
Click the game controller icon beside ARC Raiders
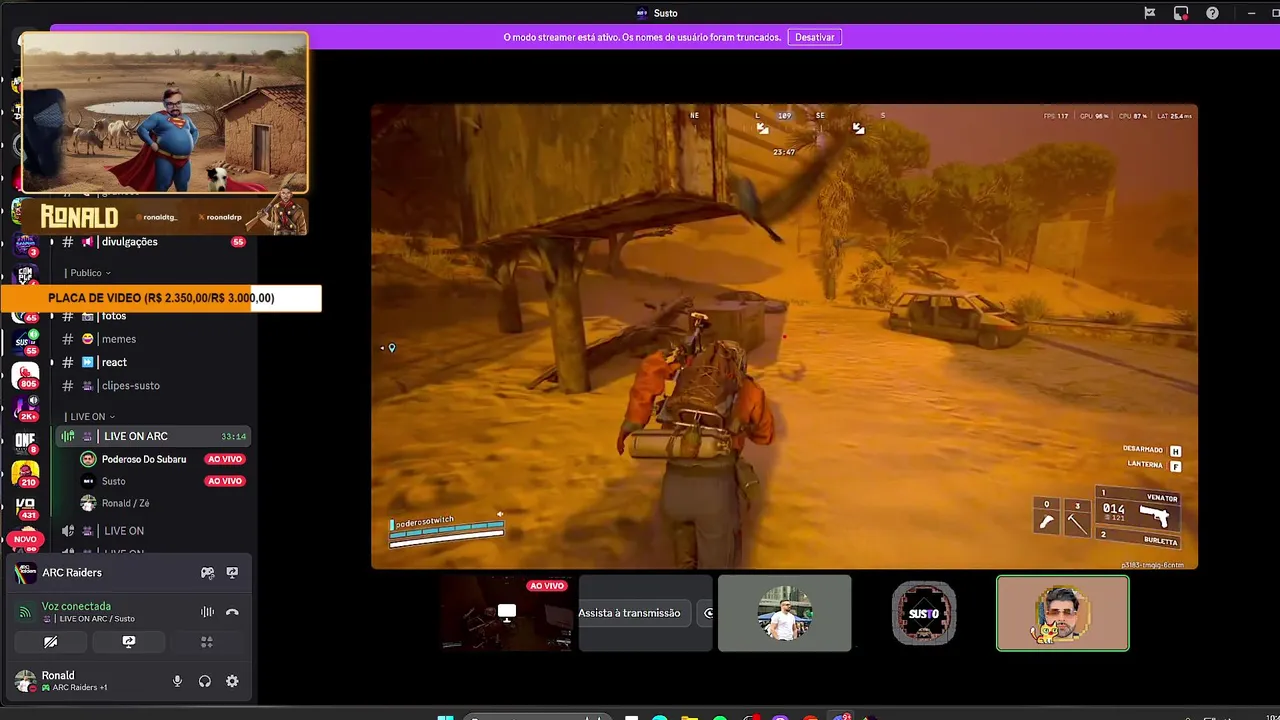(207, 573)
